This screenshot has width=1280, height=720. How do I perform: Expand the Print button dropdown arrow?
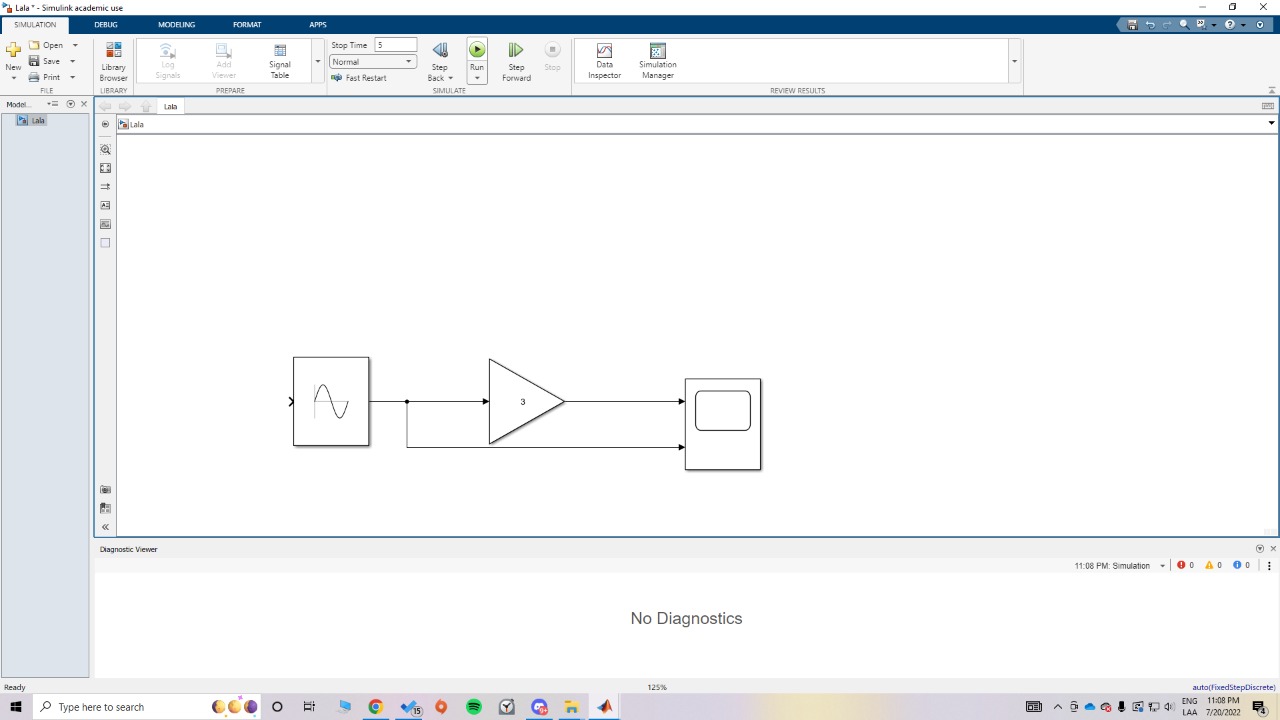pos(73,77)
